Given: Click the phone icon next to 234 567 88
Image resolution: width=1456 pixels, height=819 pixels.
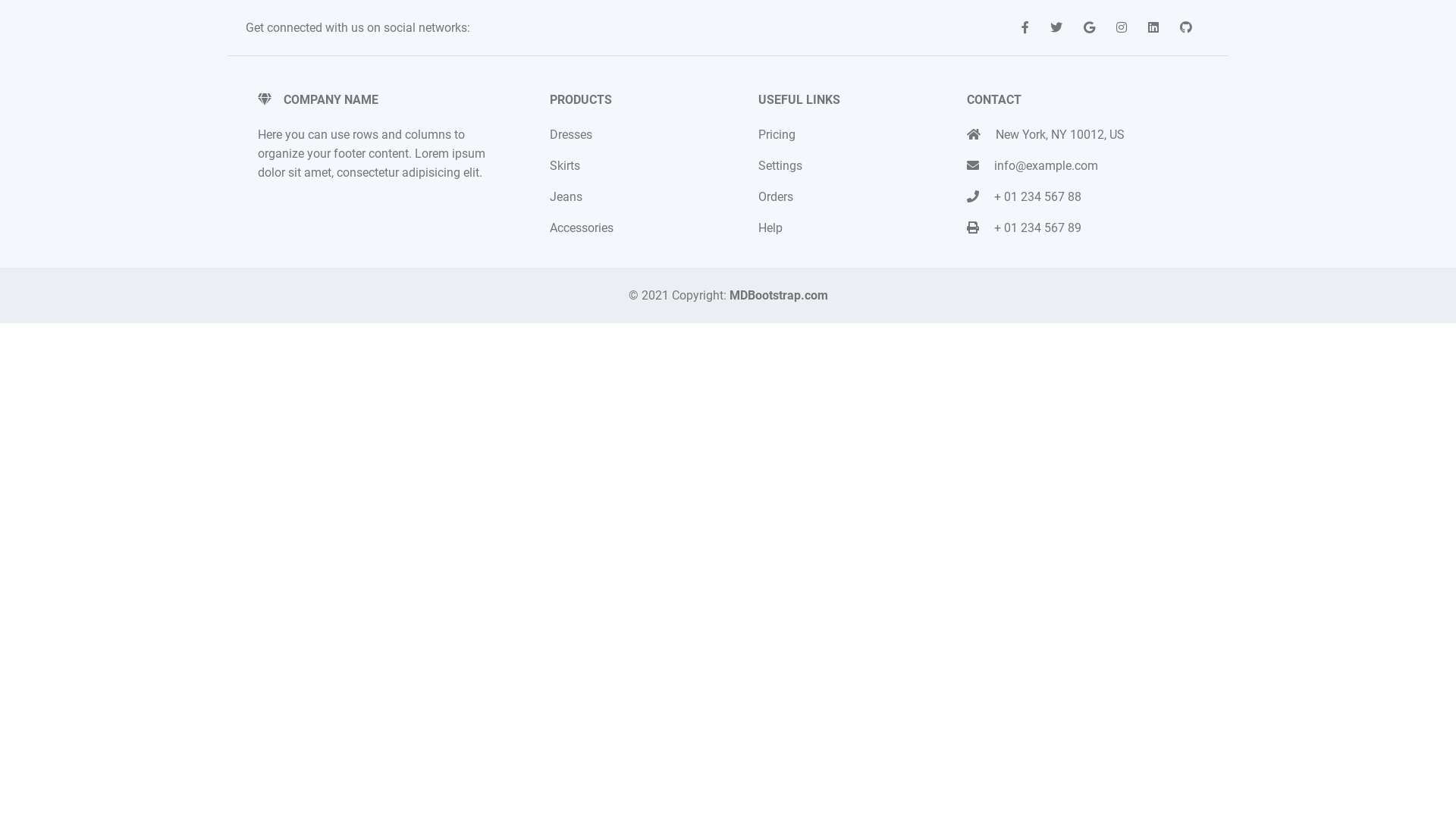Looking at the screenshot, I should 973,196.
